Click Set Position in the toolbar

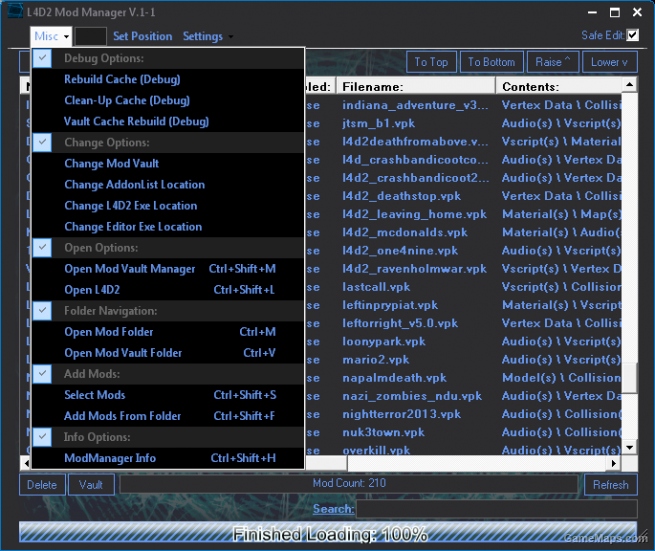[142, 36]
